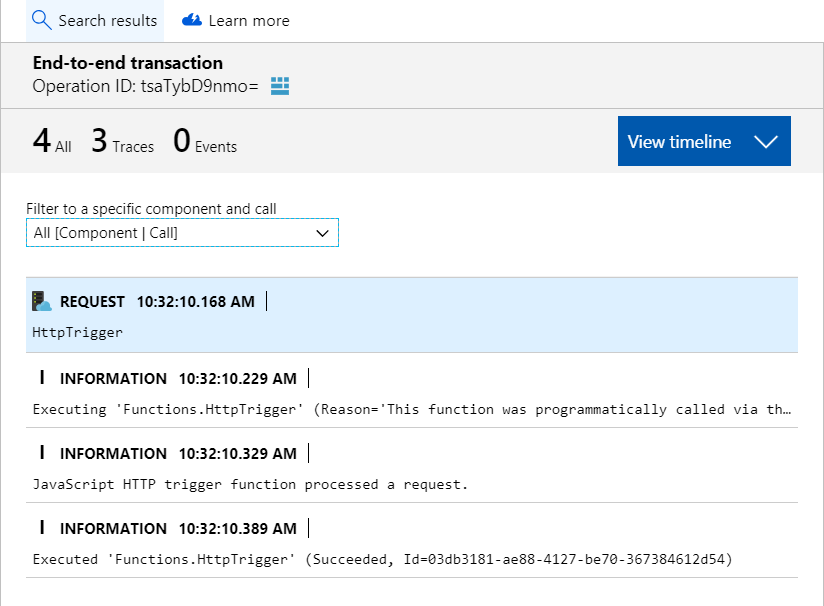This screenshot has height=606, width=824.
Task: Open the View timeline dropdown arrow
Action: pos(766,141)
